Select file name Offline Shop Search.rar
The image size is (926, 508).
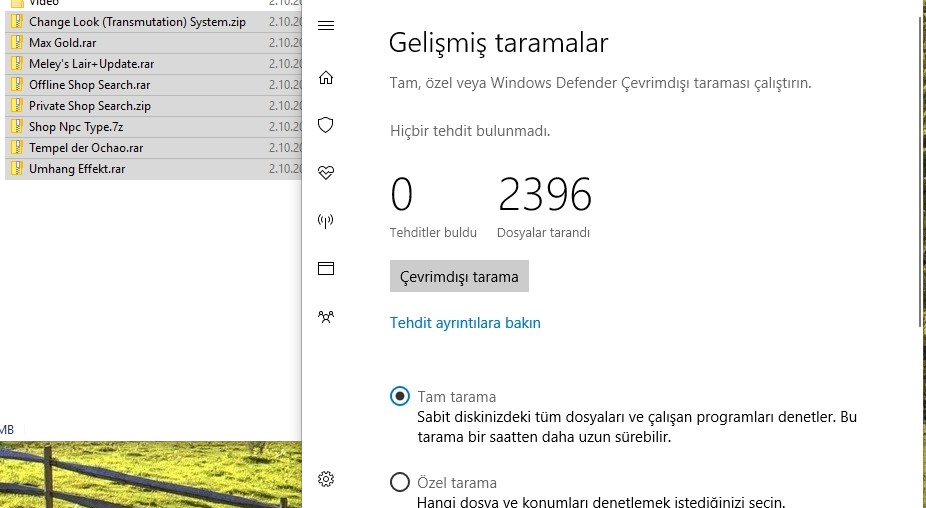90,84
